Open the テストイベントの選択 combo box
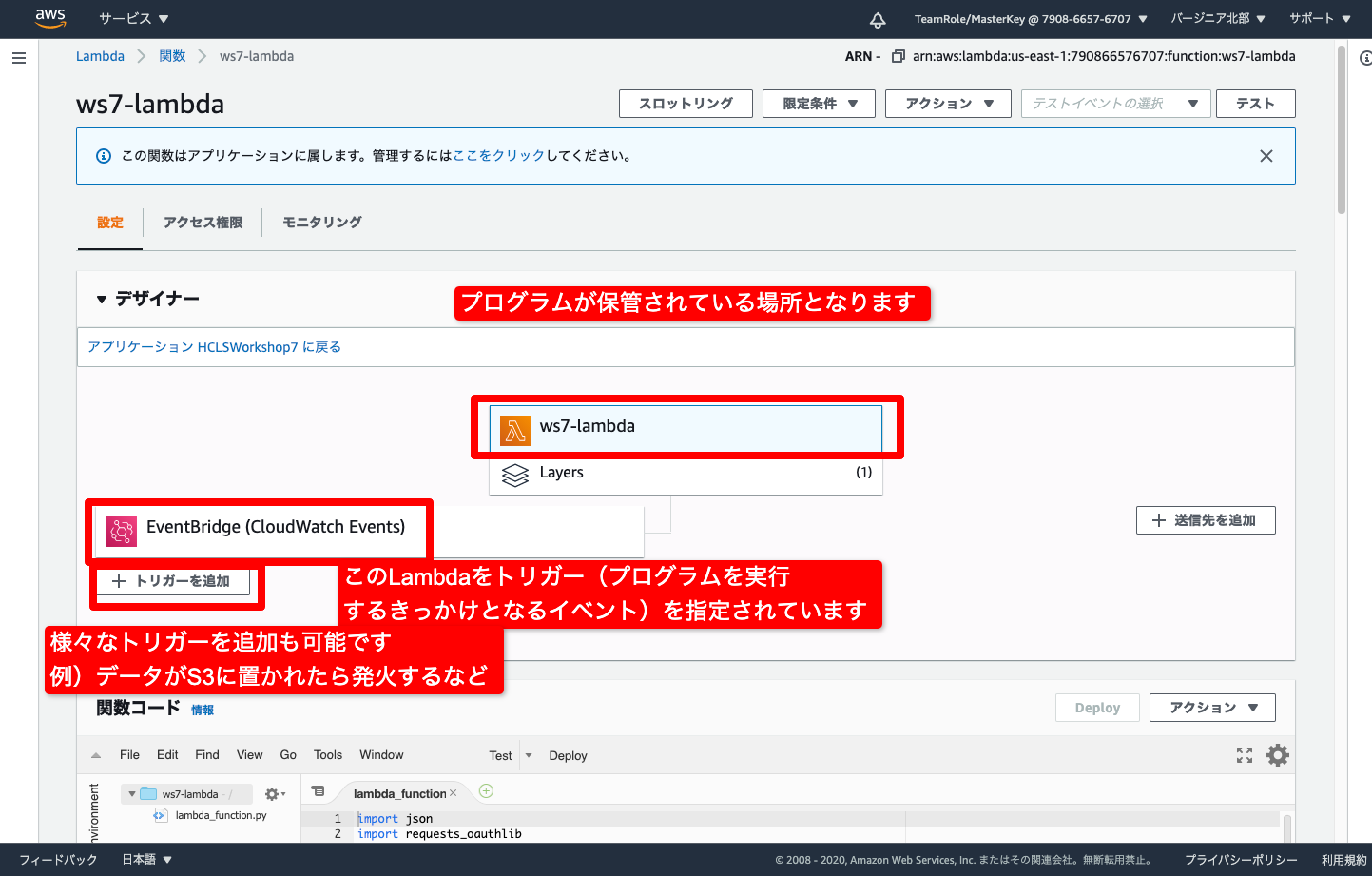The height and width of the screenshot is (876, 1372). point(1115,104)
